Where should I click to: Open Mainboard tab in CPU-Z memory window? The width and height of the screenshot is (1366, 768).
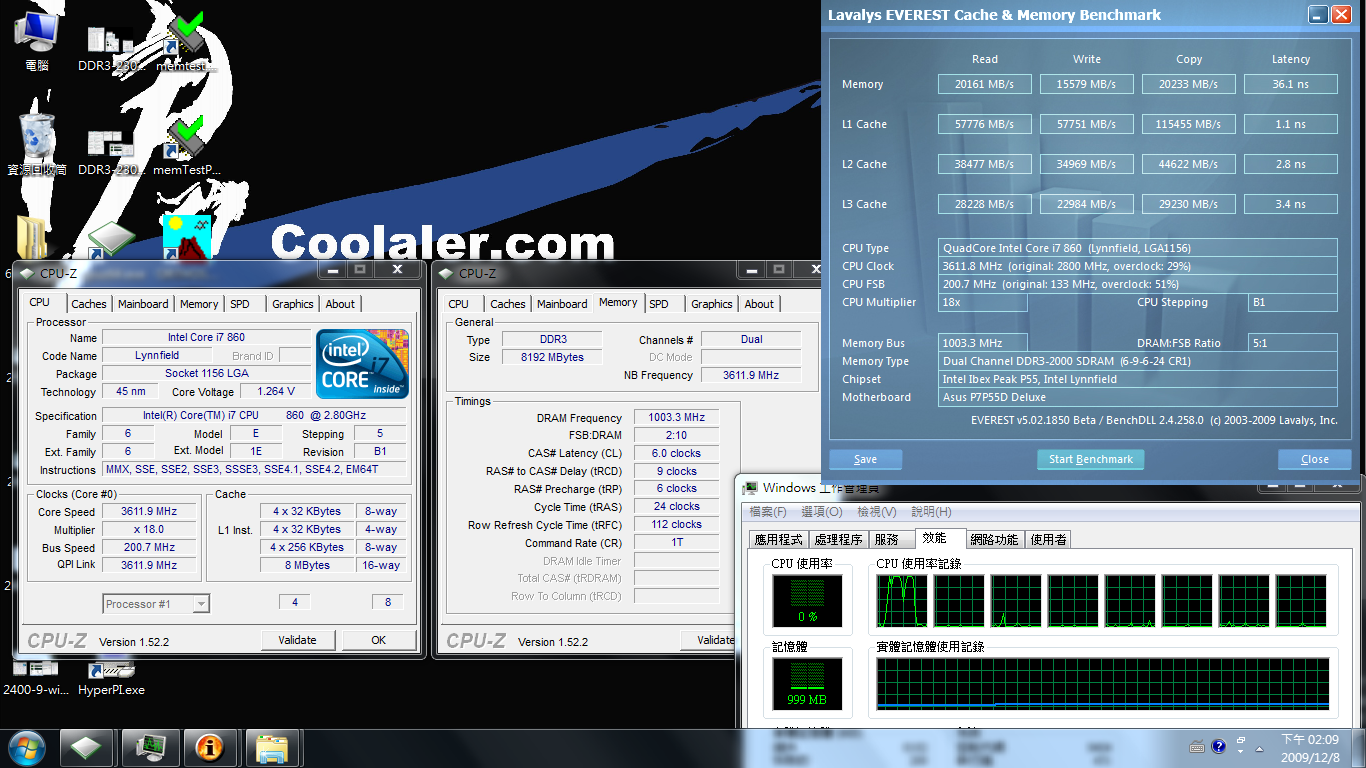coord(562,304)
